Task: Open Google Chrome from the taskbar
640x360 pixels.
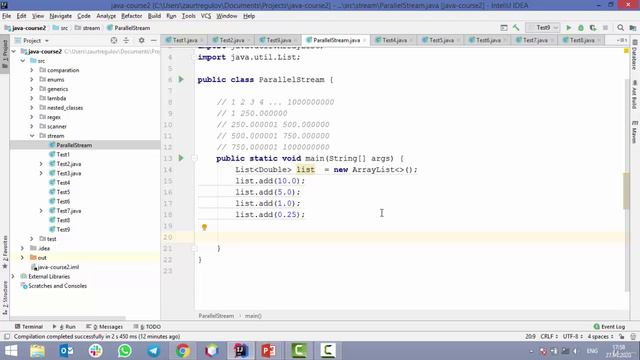Action: click(183, 351)
